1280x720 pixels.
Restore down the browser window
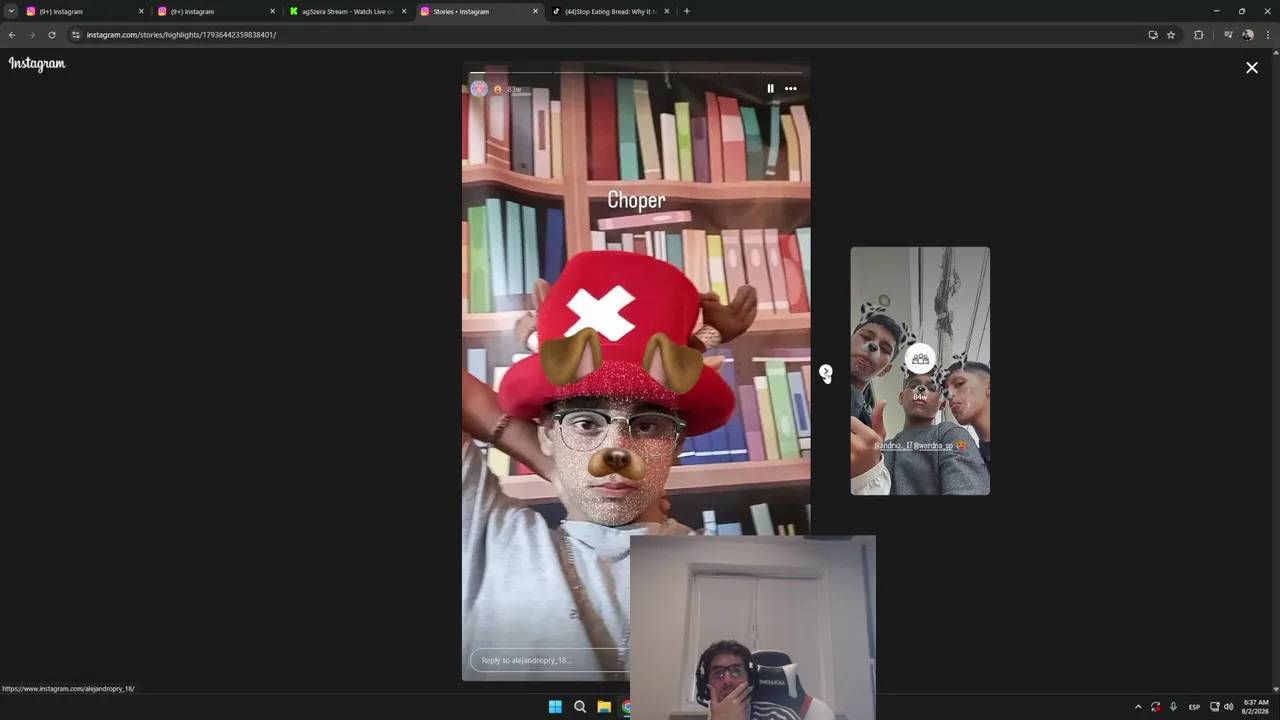point(1242,11)
